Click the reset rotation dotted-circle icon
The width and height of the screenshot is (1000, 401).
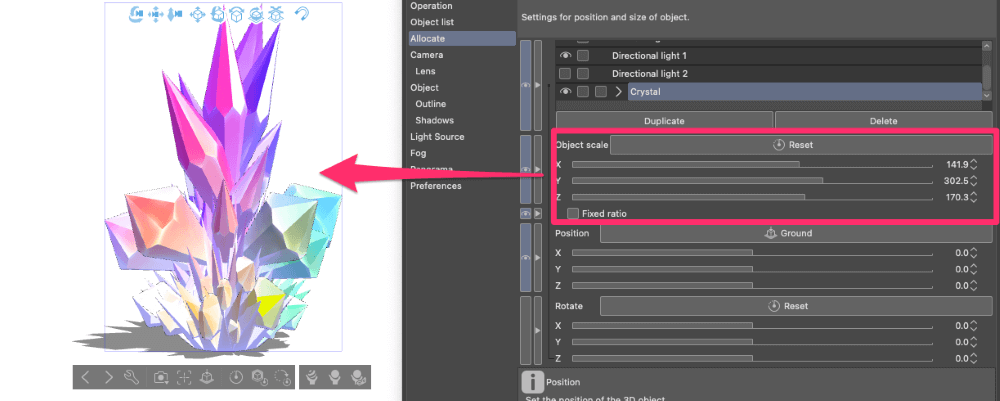coord(283,377)
